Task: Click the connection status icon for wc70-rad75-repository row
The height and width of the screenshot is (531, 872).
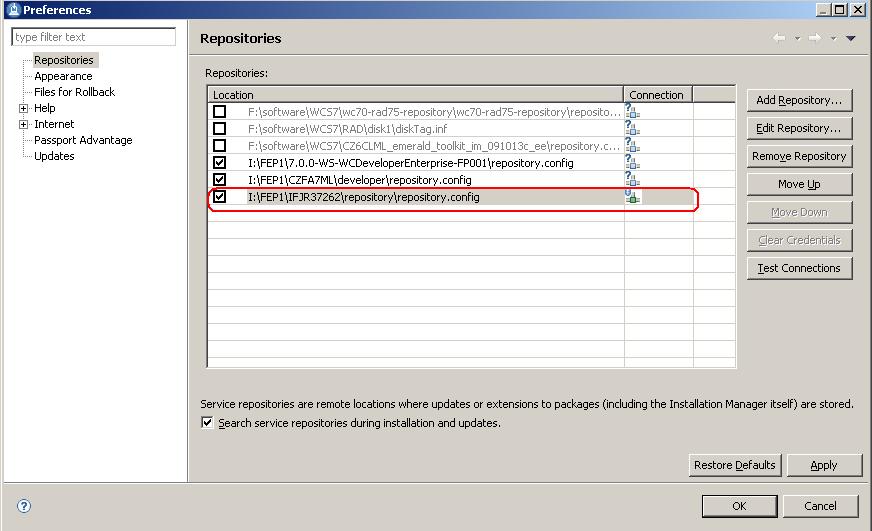Action: point(632,111)
